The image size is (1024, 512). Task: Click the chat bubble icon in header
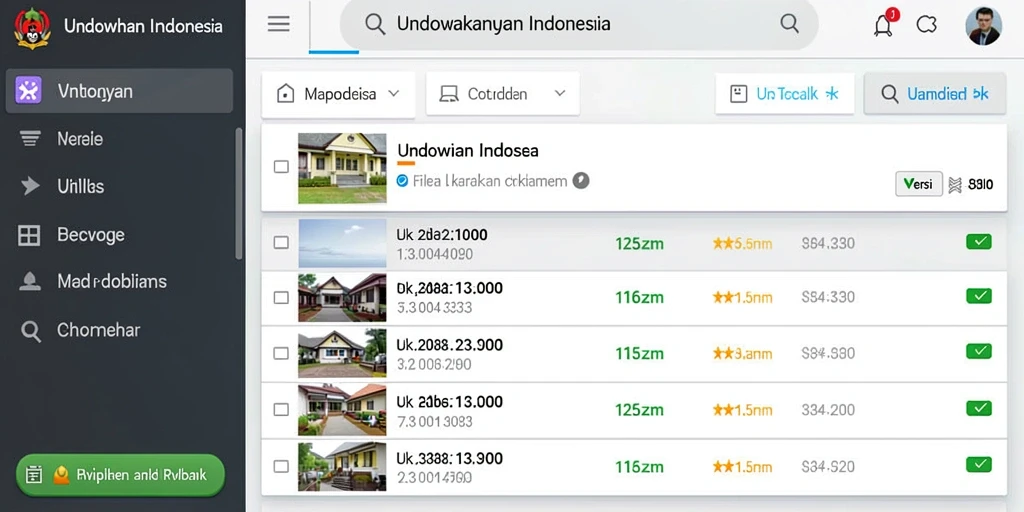coord(927,25)
